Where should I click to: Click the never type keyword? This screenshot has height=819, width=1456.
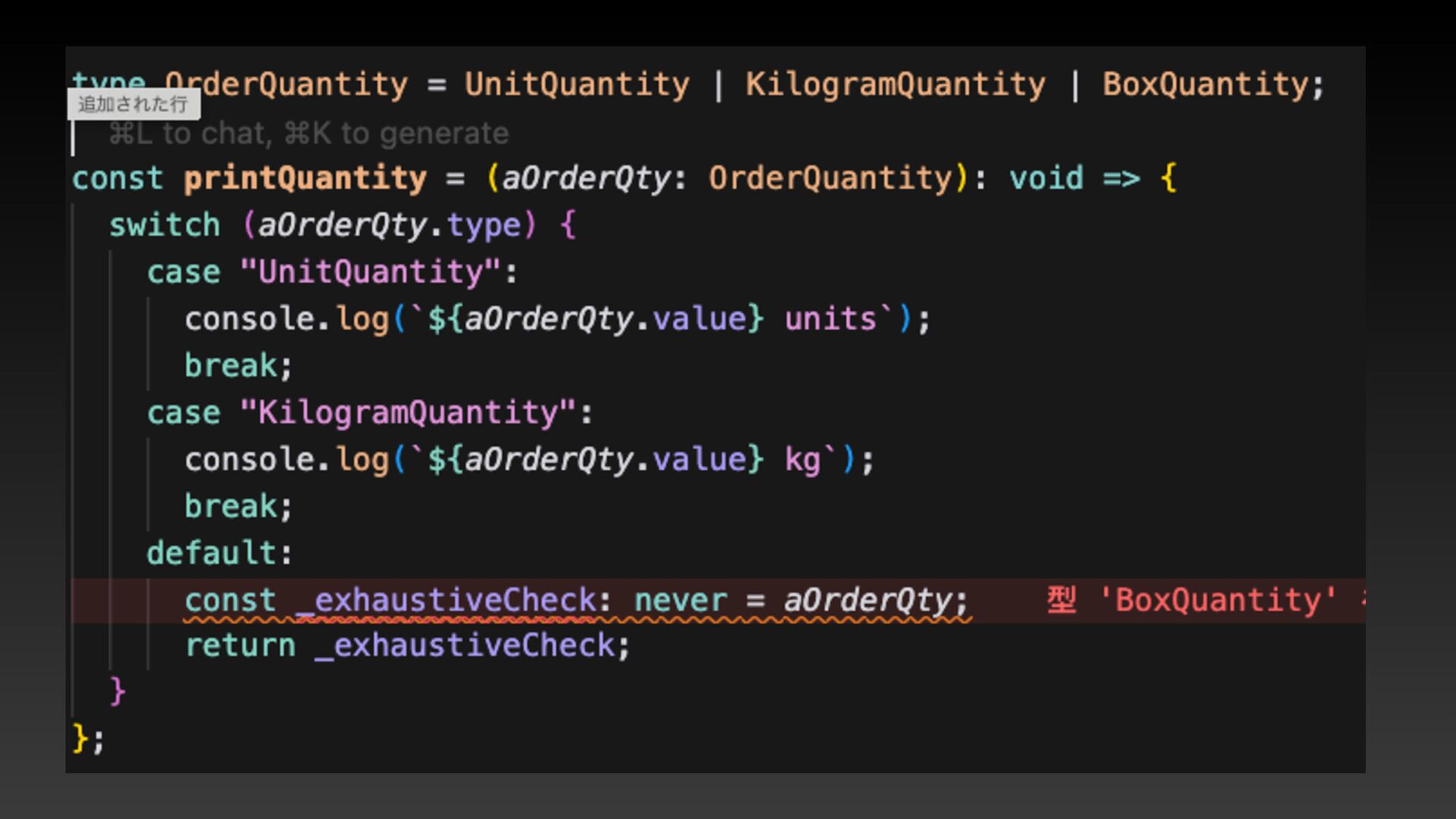click(x=679, y=601)
